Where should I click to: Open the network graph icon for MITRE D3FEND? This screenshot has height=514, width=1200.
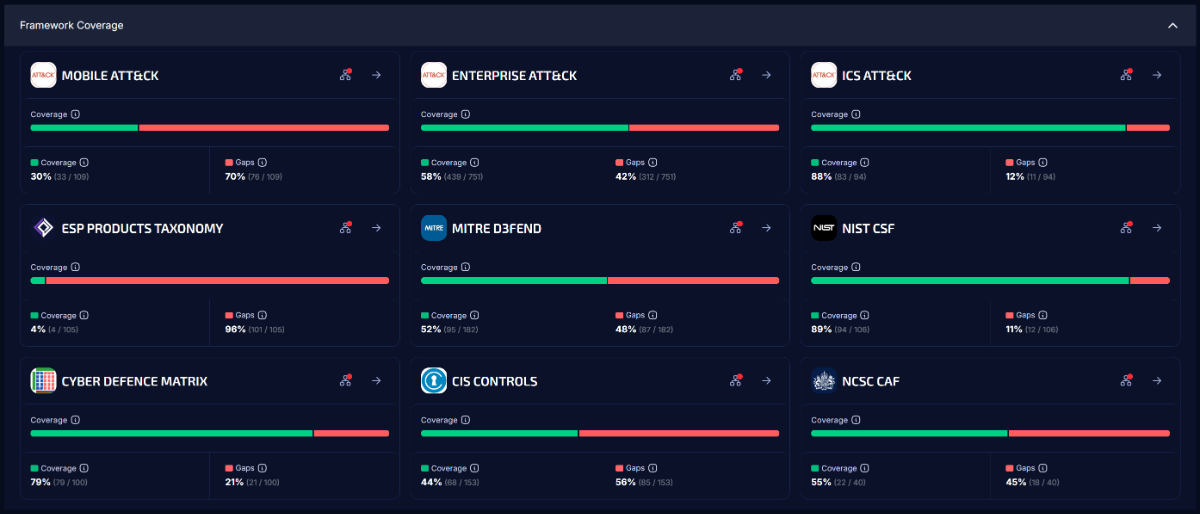(736, 228)
